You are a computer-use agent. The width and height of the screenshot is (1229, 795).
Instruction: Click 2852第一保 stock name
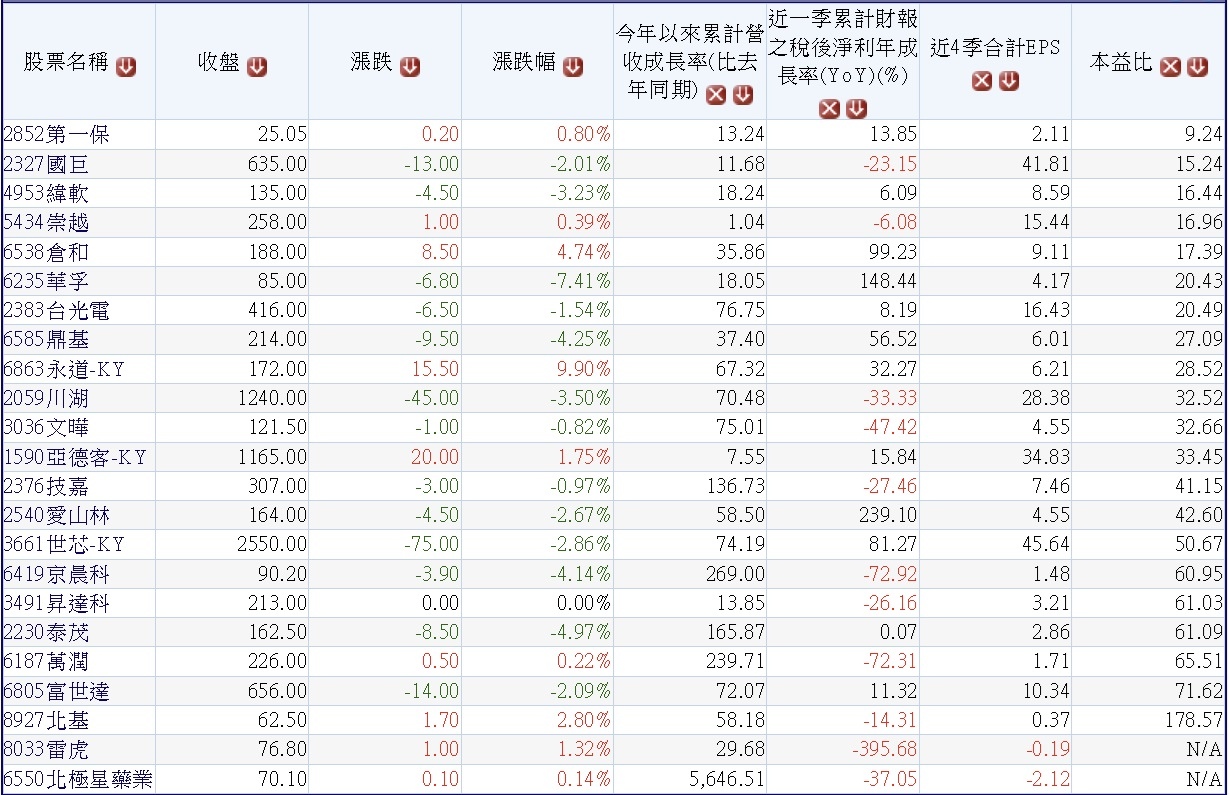coord(56,135)
